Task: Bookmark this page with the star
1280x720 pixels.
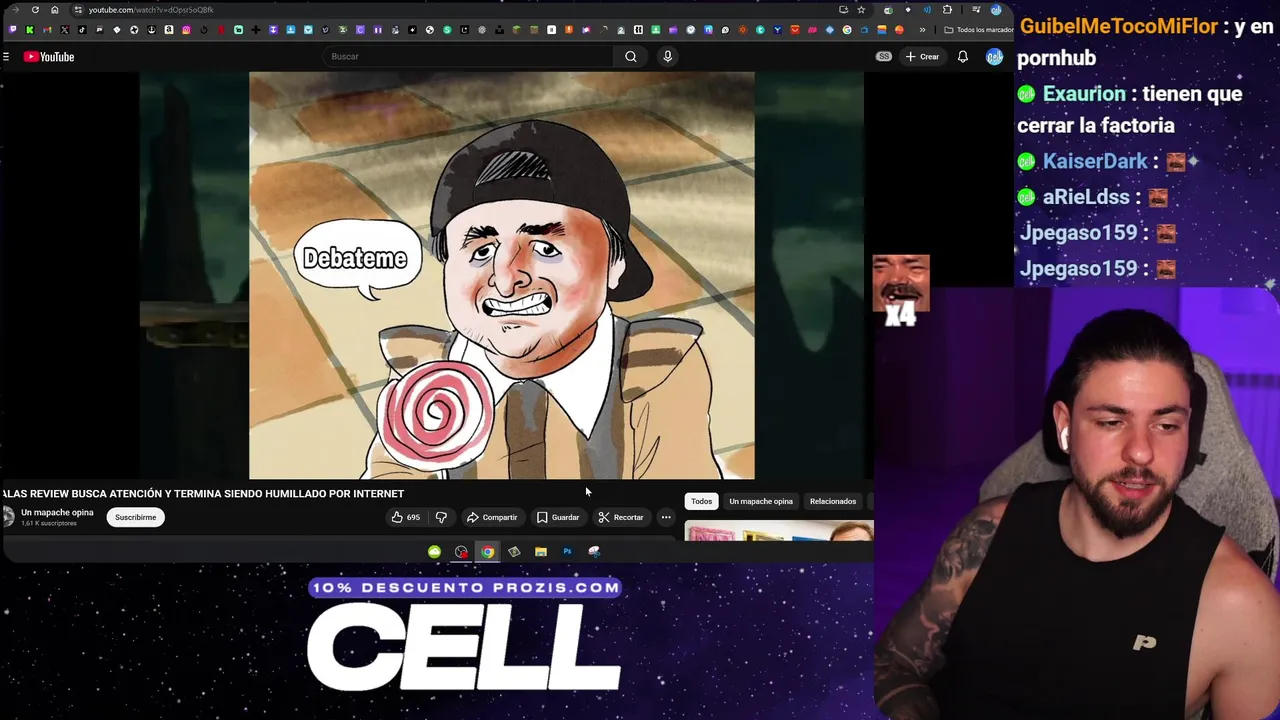Action: tap(861, 10)
